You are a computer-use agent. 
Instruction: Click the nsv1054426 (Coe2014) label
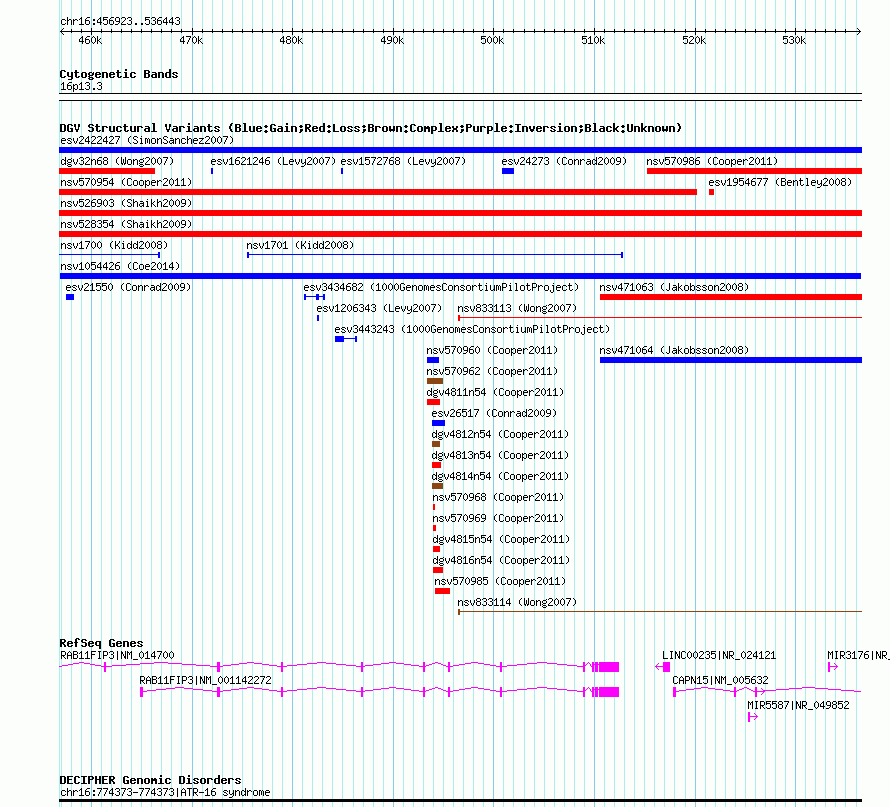[120, 266]
